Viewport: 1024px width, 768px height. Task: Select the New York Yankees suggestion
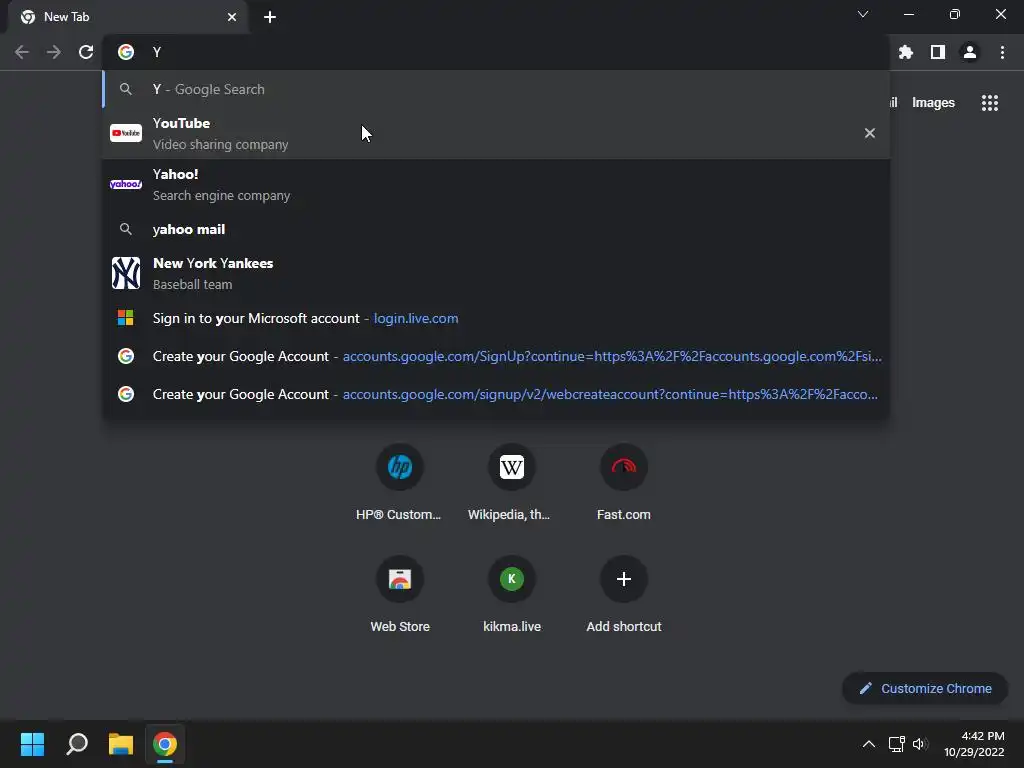(496, 273)
